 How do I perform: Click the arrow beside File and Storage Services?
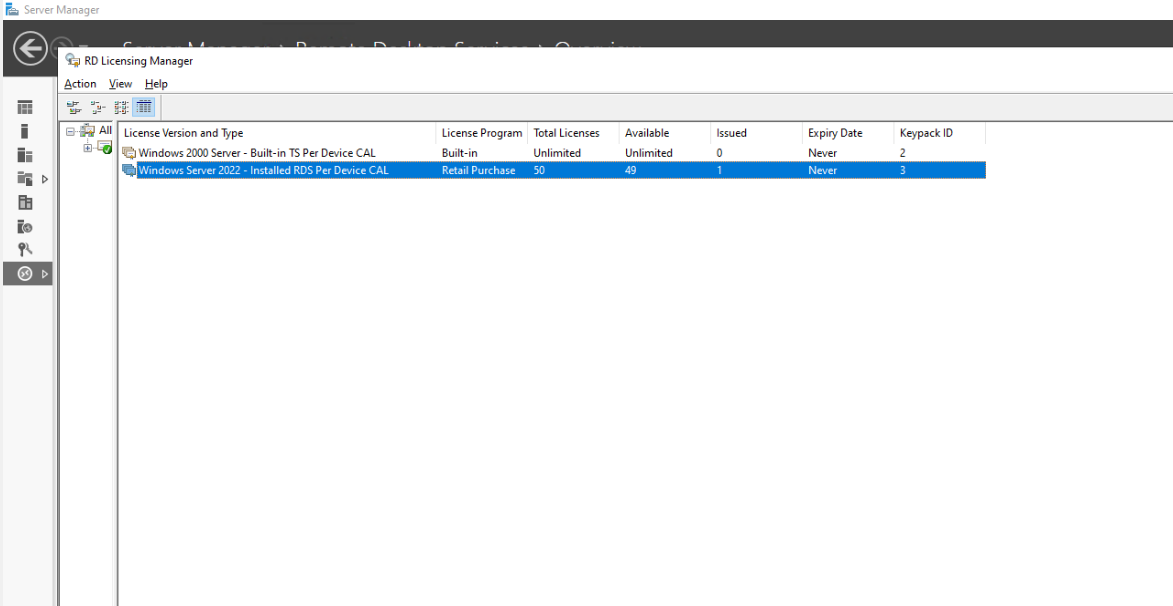(x=45, y=178)
